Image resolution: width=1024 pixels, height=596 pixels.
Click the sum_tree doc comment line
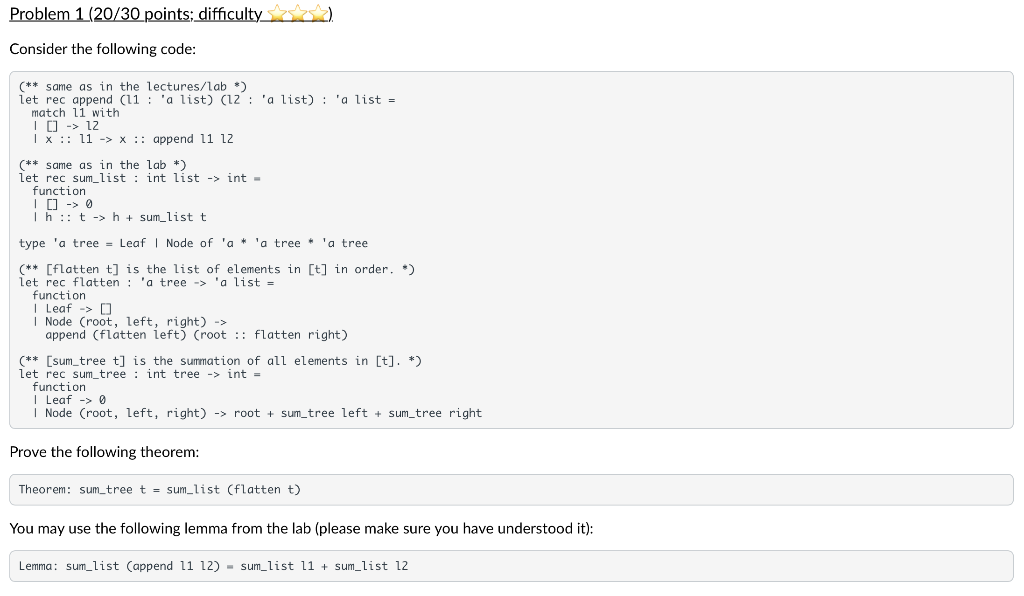point(220,361)
